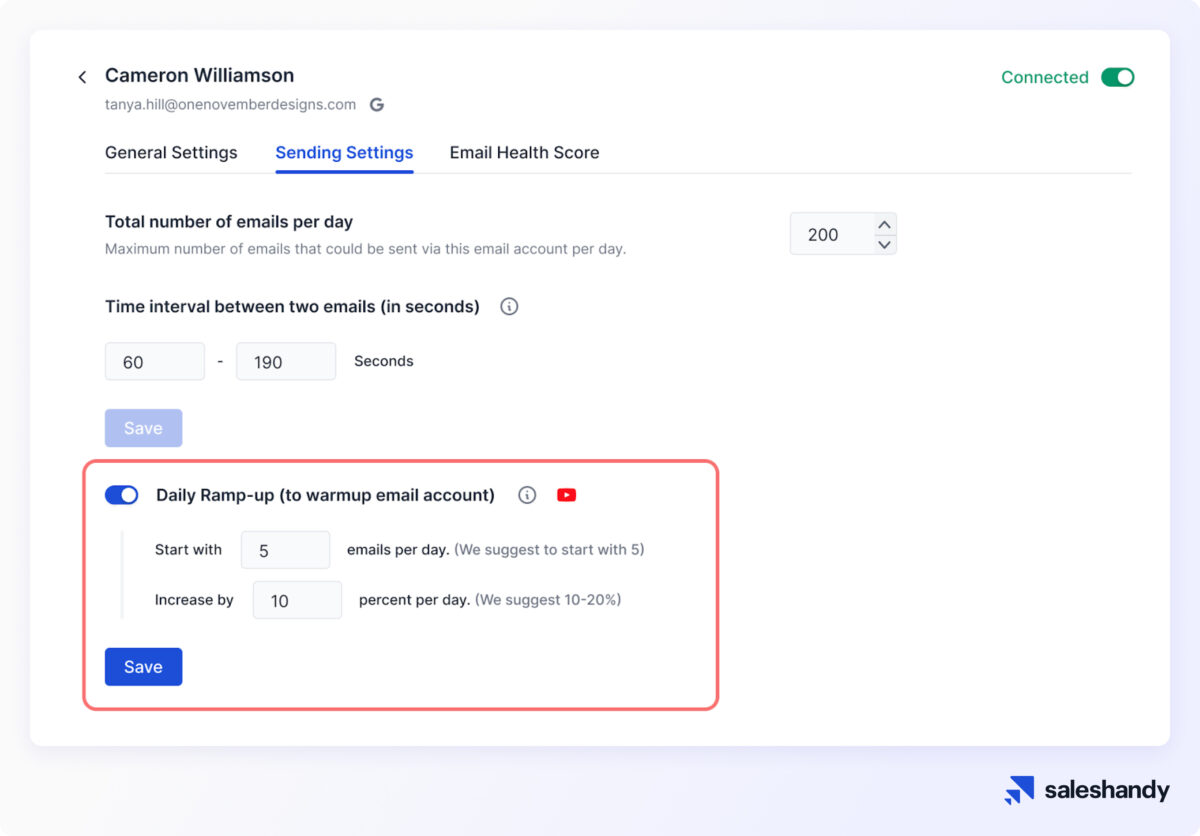This screenshot has width=1200, height=836.
Task: Click the Google icon next to email address
Action: (x=377, y=104)
